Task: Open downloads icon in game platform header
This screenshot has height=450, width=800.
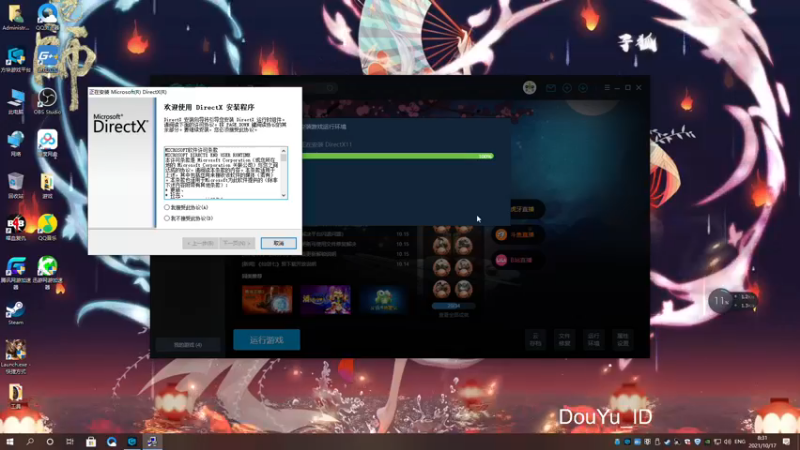Action: pyautogui.click(x=583, y=88)
